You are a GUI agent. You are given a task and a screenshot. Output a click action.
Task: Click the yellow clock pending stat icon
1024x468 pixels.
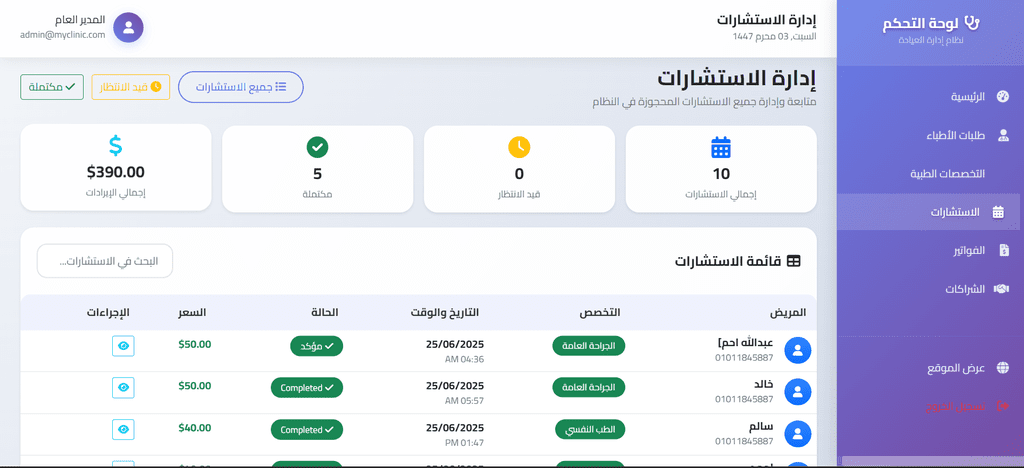[519, 147]
